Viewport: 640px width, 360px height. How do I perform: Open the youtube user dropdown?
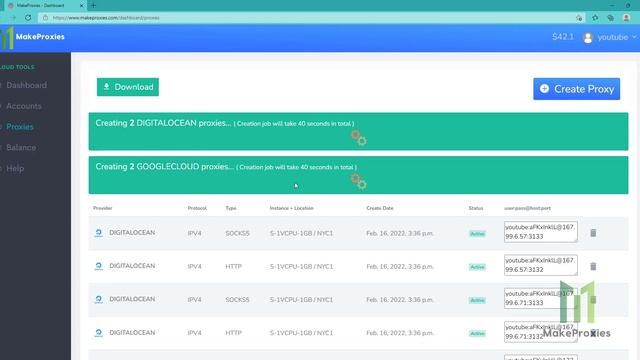coord(617,37)
